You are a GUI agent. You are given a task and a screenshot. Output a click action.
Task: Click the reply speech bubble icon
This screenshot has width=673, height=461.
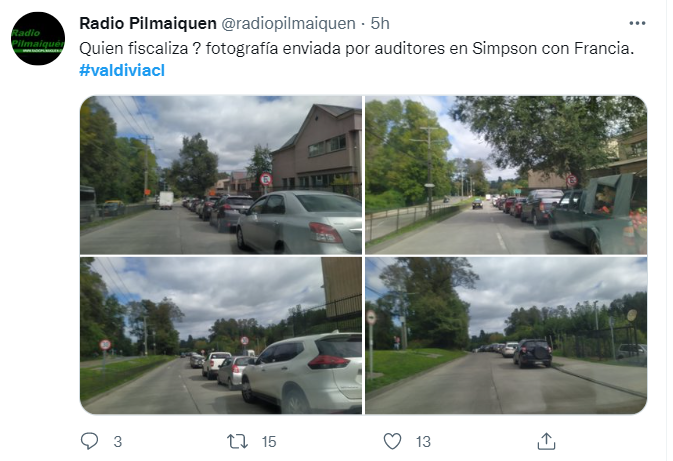(89, 441)
